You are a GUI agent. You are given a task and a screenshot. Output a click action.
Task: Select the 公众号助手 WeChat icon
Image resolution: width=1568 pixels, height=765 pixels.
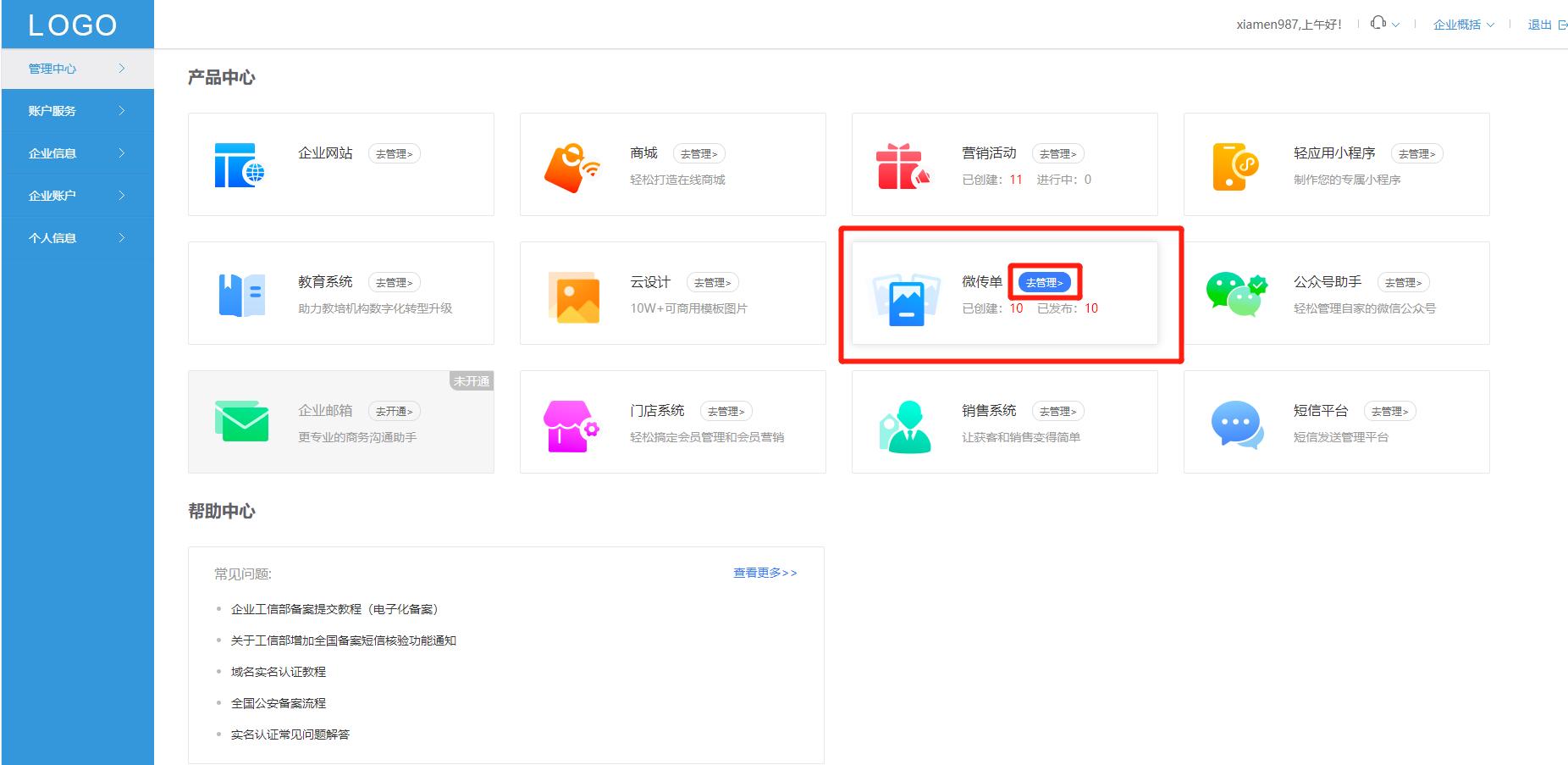[1236, 293]
